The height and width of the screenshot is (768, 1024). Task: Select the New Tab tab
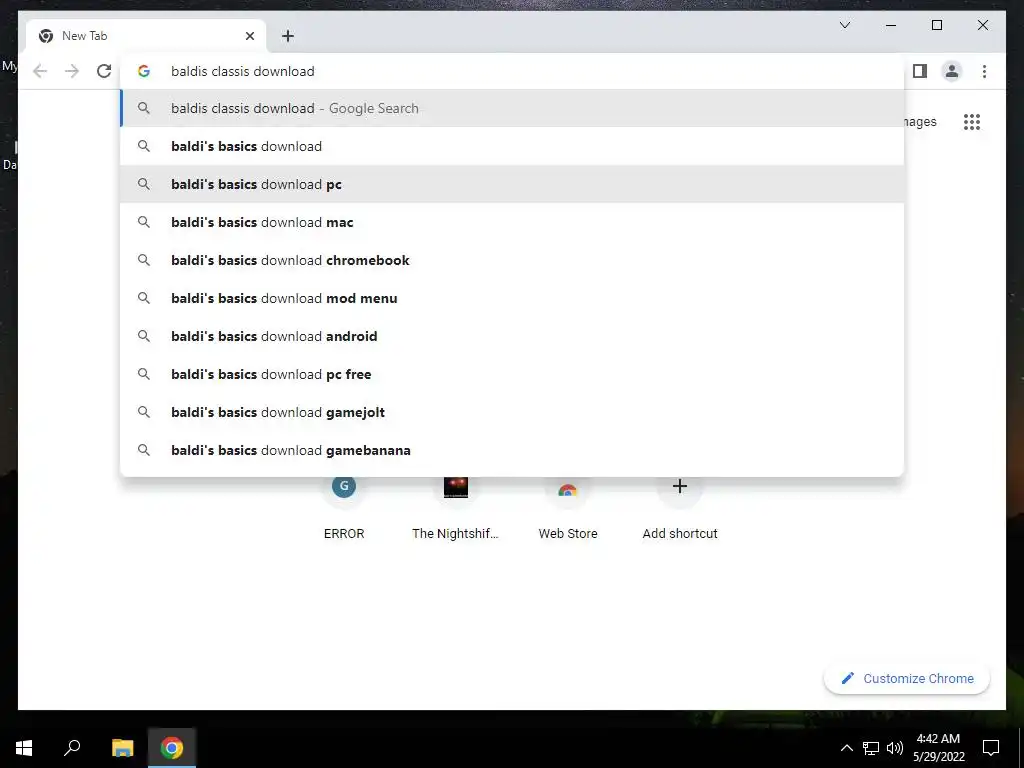146,36
